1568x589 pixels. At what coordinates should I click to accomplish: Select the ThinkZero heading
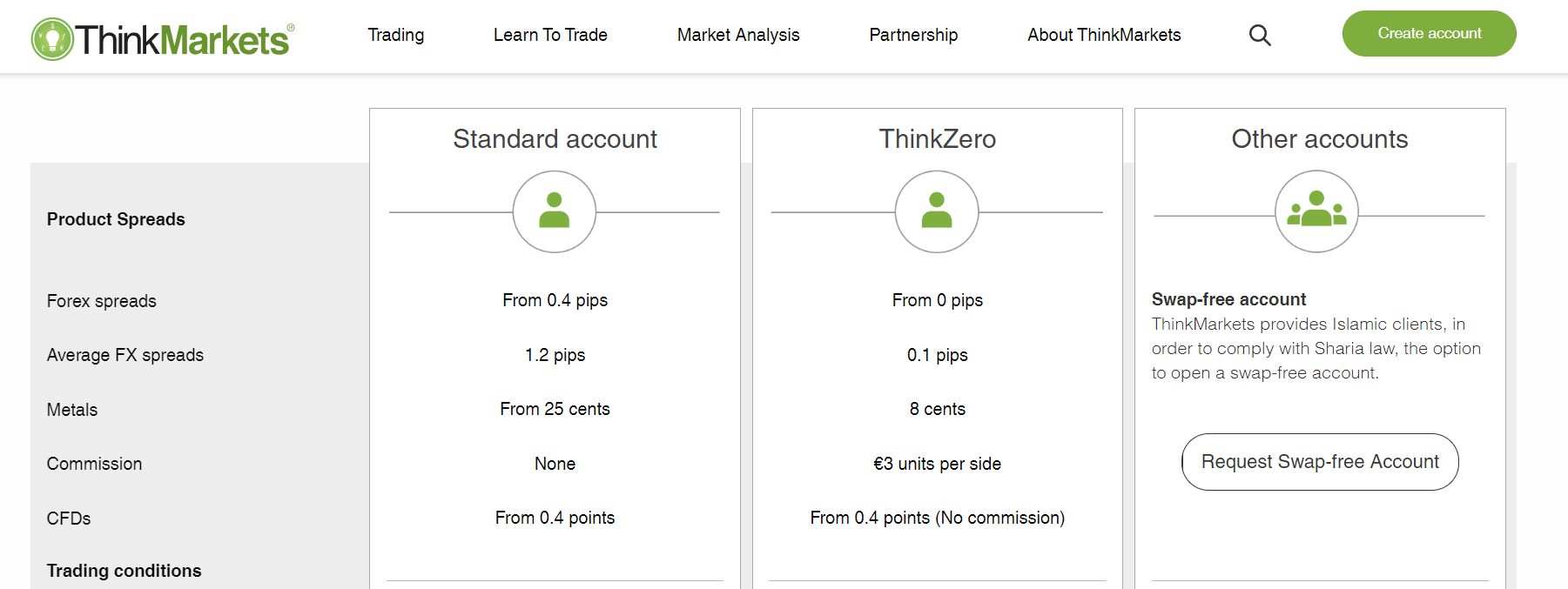pyautogui.click(x=937, y=139)
